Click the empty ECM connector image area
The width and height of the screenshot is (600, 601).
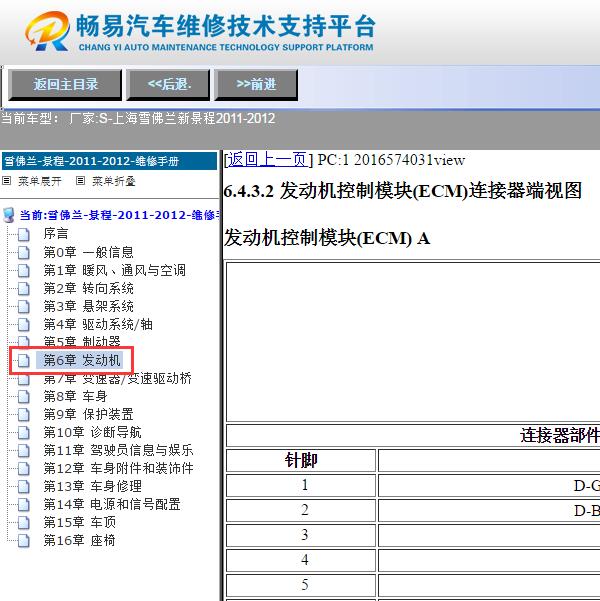point(413,342)
